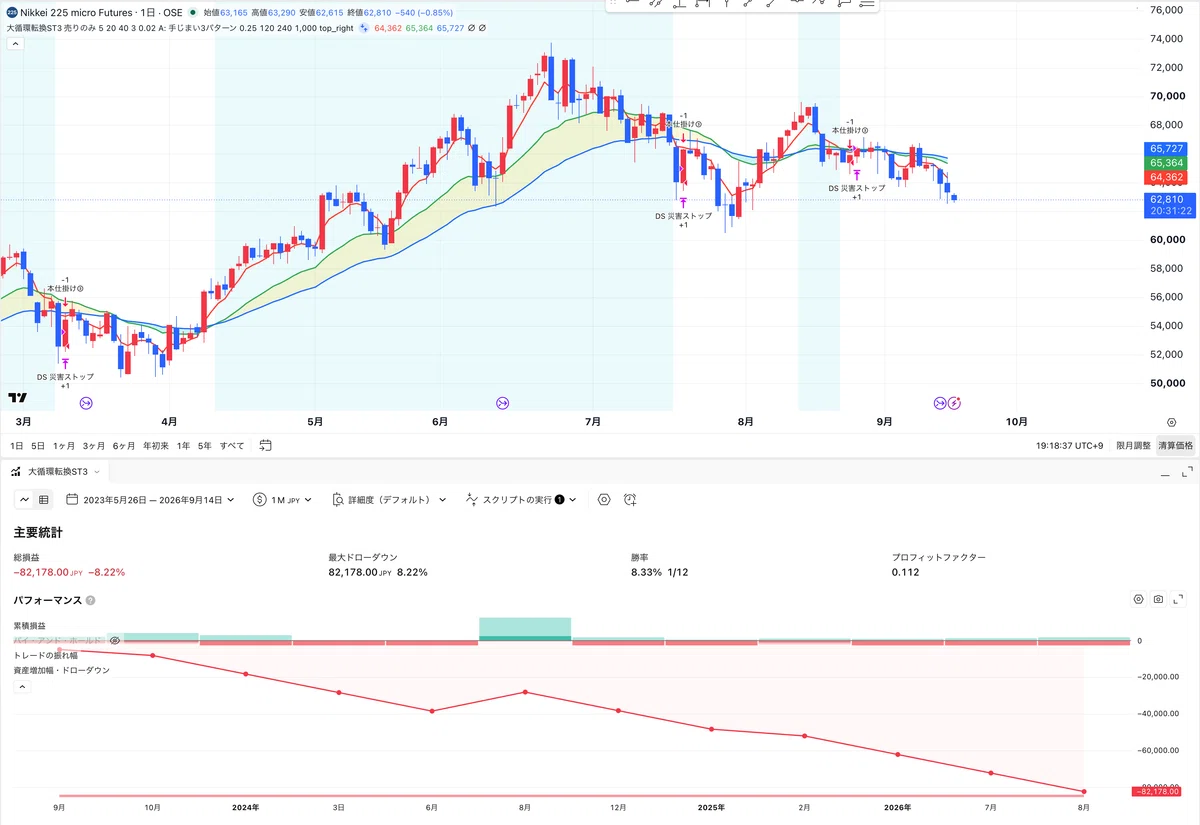Image resolution: width=1200 pixels, height=825 pixels.
Task: Open the 詳細度 (デフォルト) detail dropdown
Action: tap(387, 499)
